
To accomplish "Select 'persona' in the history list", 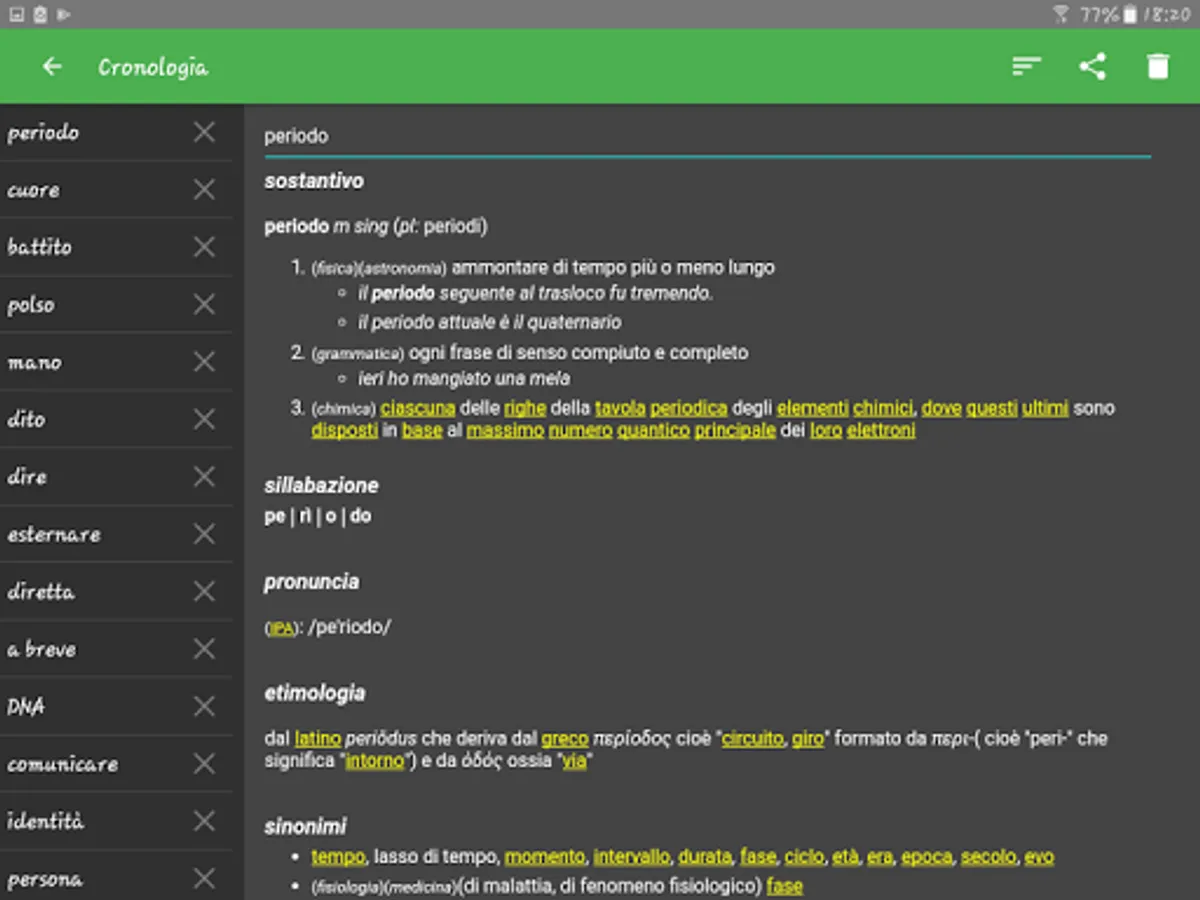I will 45,881.
